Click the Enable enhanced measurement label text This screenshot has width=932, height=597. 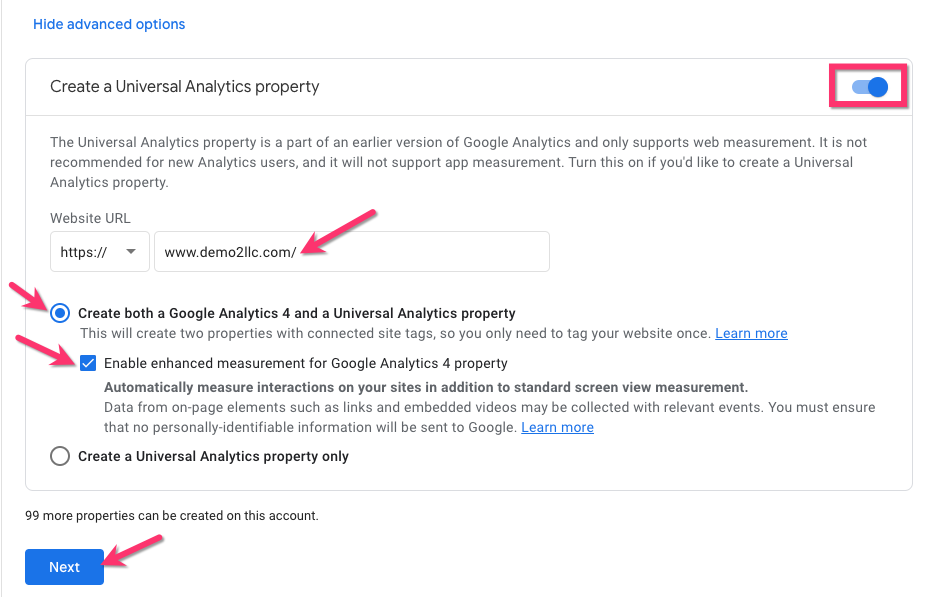click(x=305, y=363)
